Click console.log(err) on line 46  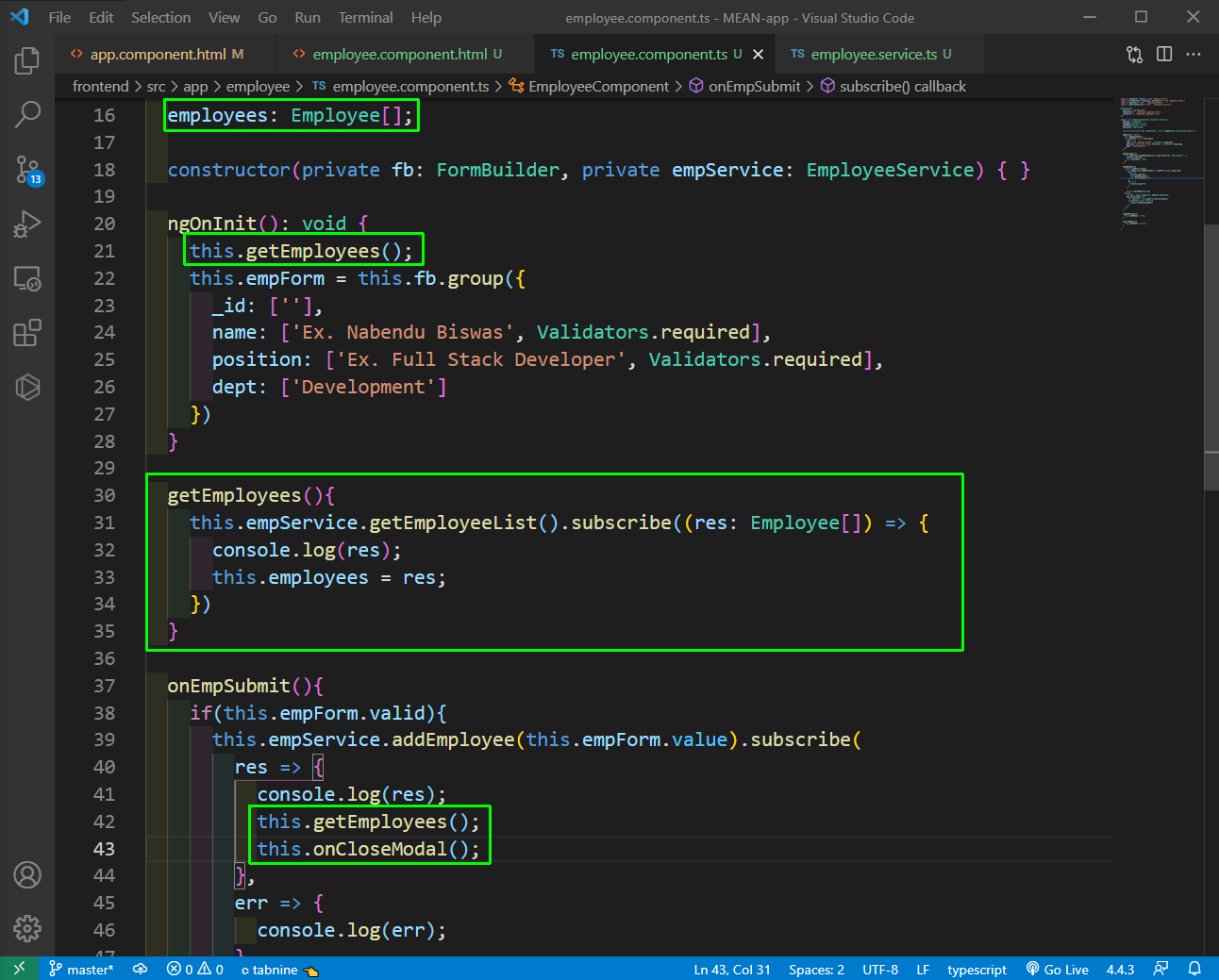tap(352, 930)
